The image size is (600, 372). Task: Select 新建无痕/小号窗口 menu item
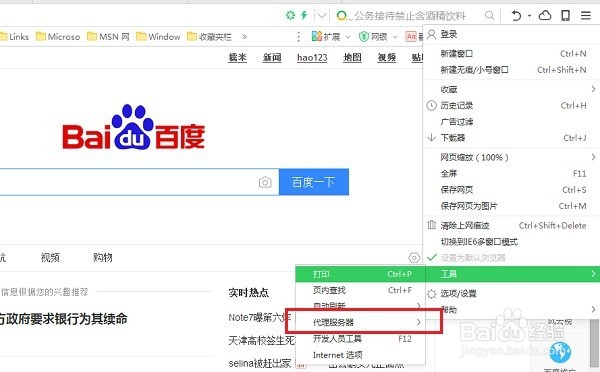(511, 70)
